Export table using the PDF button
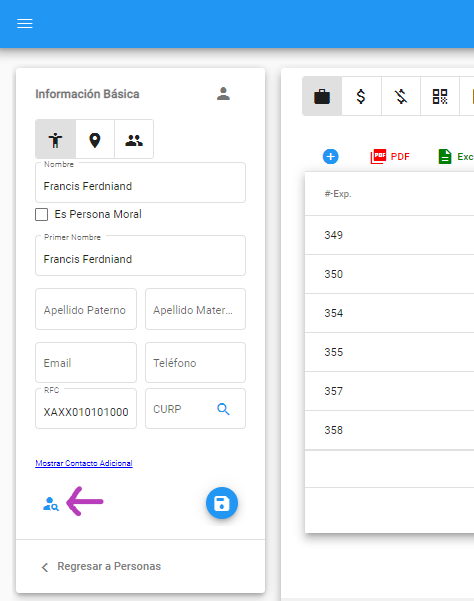The image size is (474, 601). (x=390, y=156)
